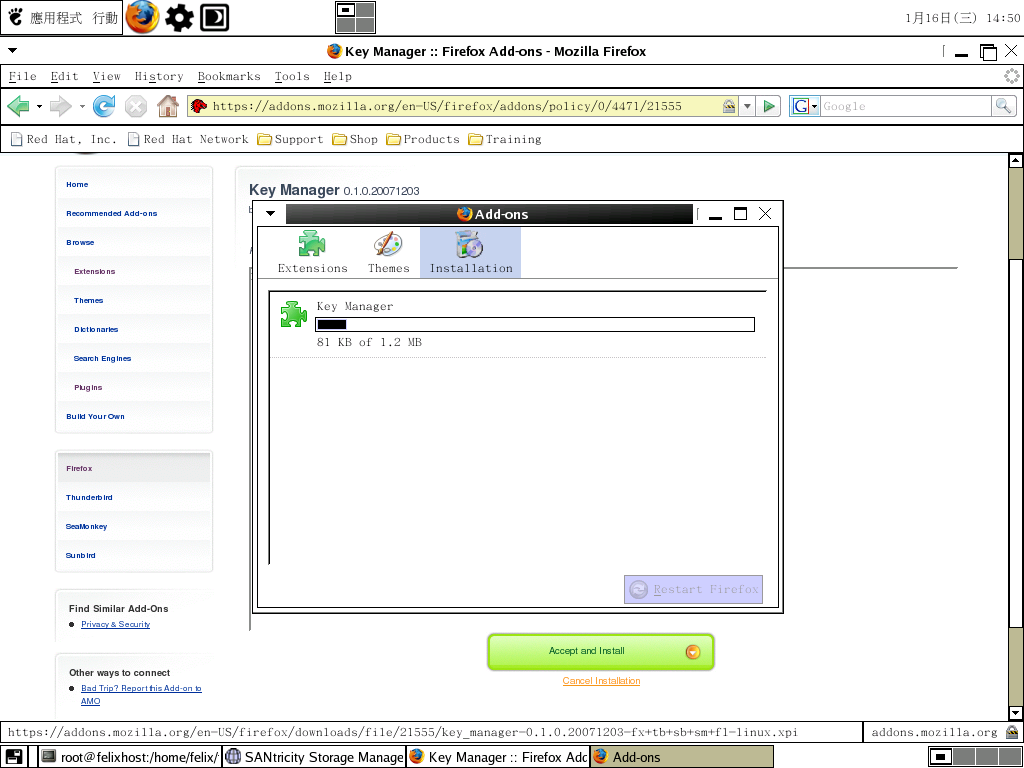Image resolution: width=1024 pixels, height=768 pixels.
Task: Open Plugins sidebar link
Action: [x=88, y=388]
